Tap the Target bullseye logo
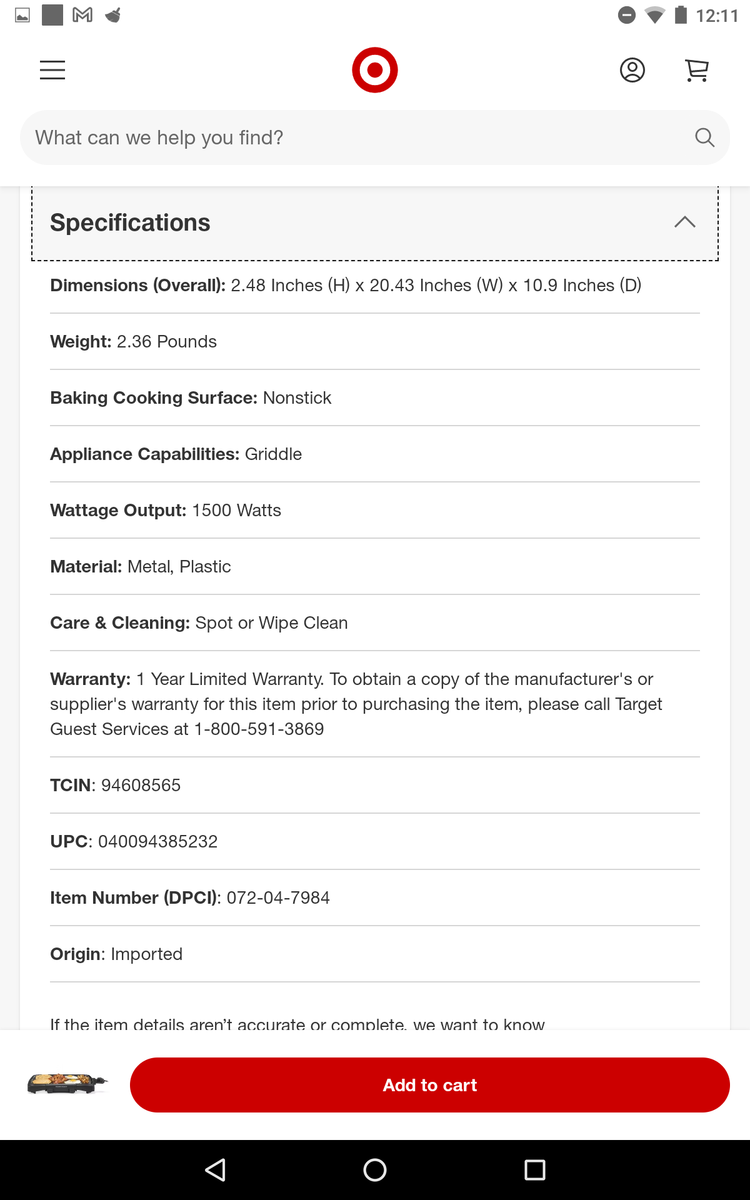 pyautogui.click(x=375, y=70)
